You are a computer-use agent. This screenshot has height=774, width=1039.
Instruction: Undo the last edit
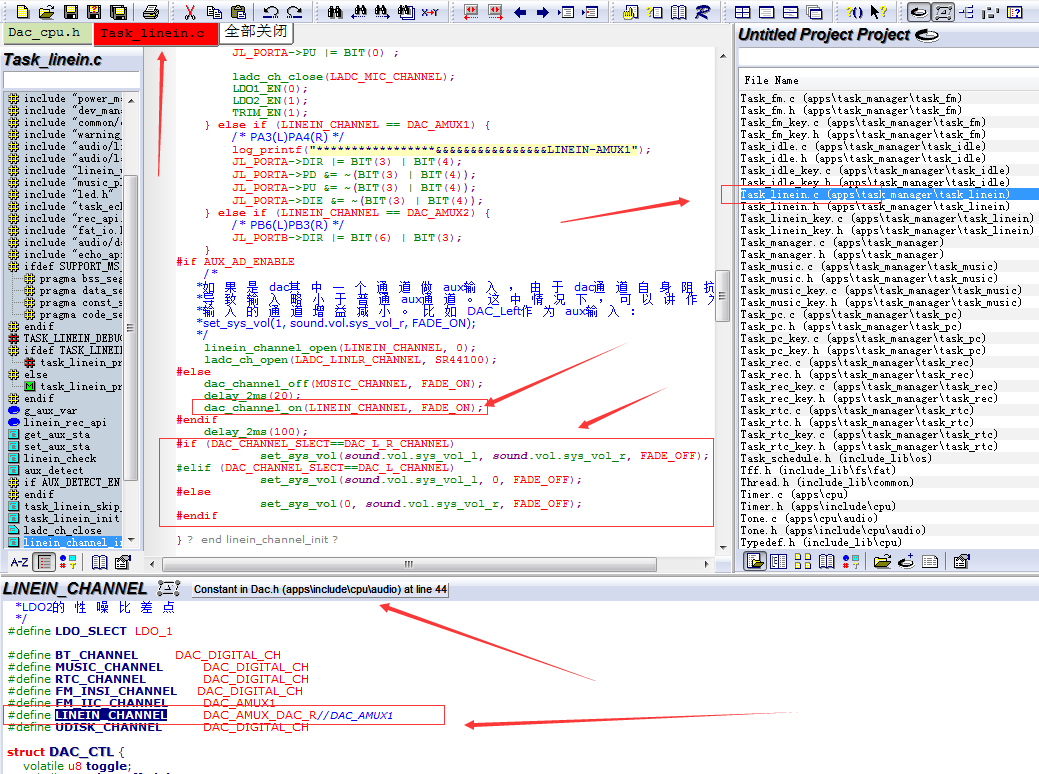[270, 12]
